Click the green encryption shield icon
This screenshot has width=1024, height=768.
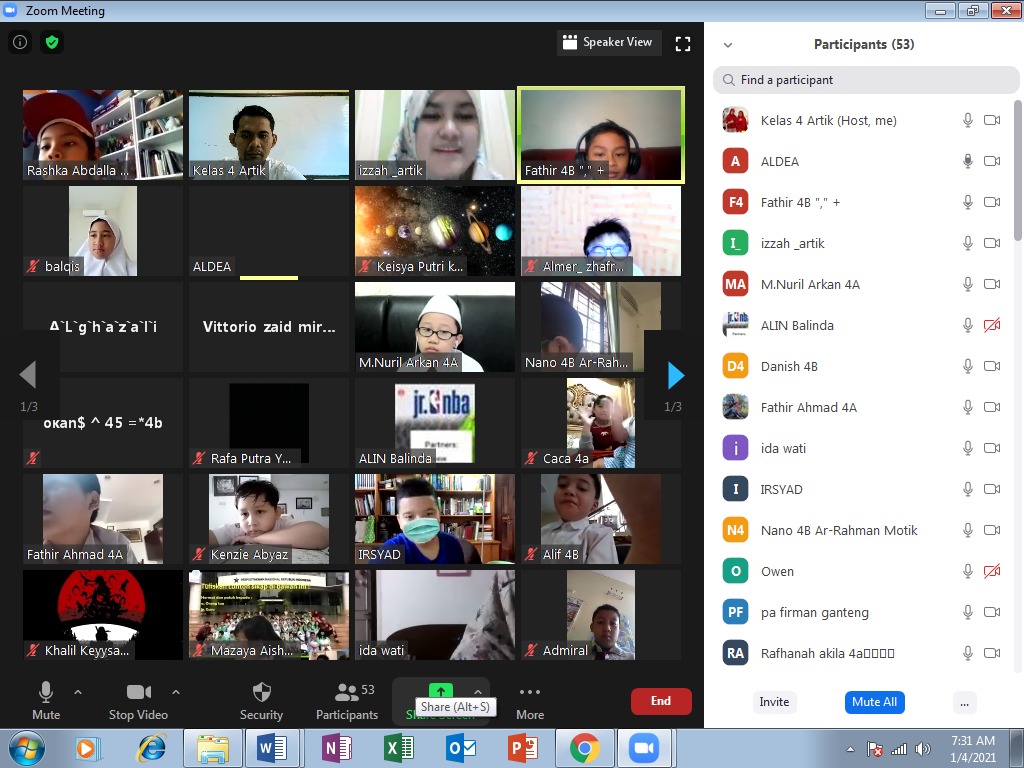pos(52,43)
